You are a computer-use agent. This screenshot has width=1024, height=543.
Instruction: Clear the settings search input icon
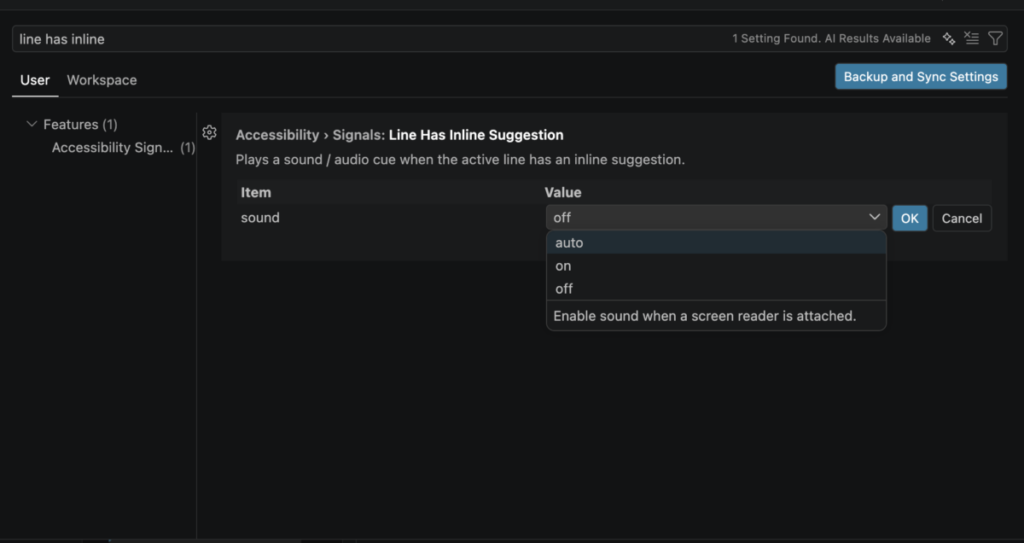[x=972, y=39]
